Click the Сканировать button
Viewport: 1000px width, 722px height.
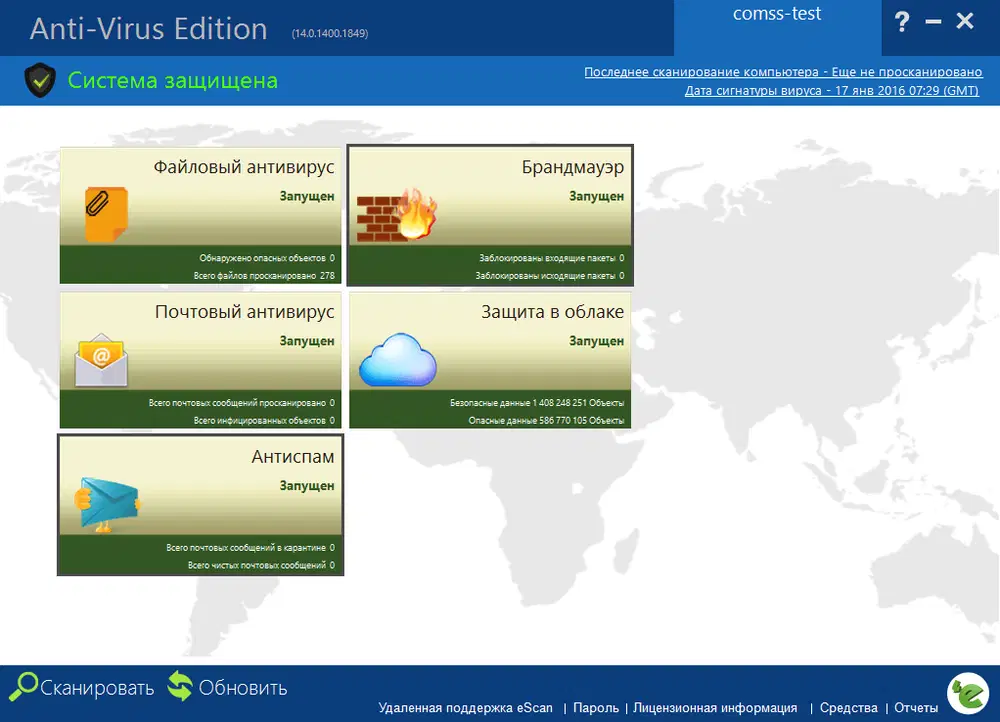pyautogui.click(x=82, y=688)
